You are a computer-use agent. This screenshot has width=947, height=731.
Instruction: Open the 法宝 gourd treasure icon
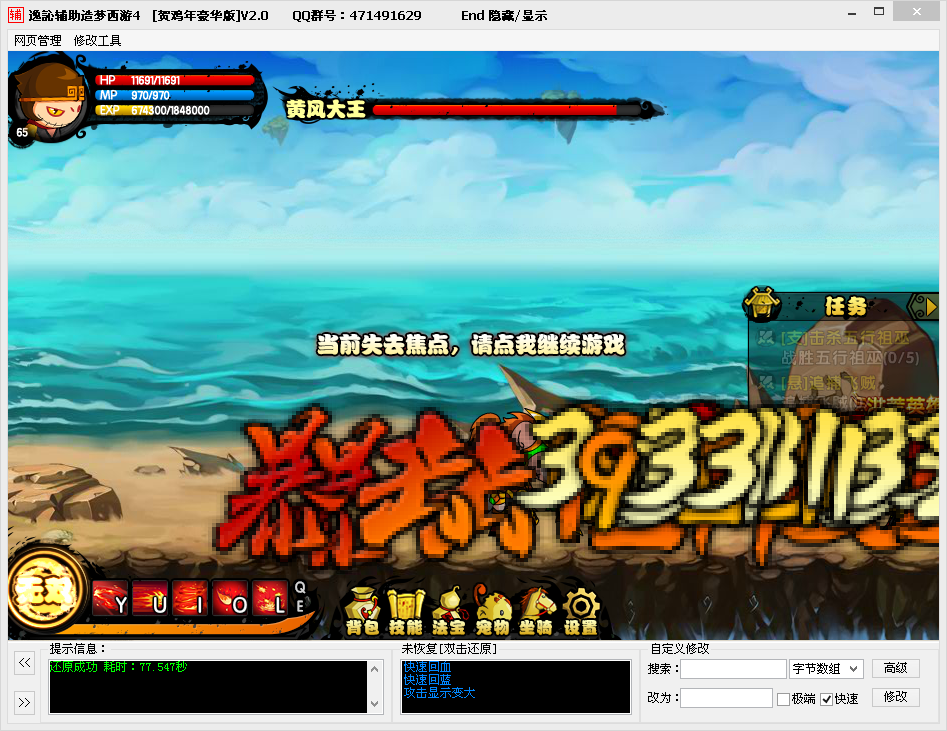449,611
